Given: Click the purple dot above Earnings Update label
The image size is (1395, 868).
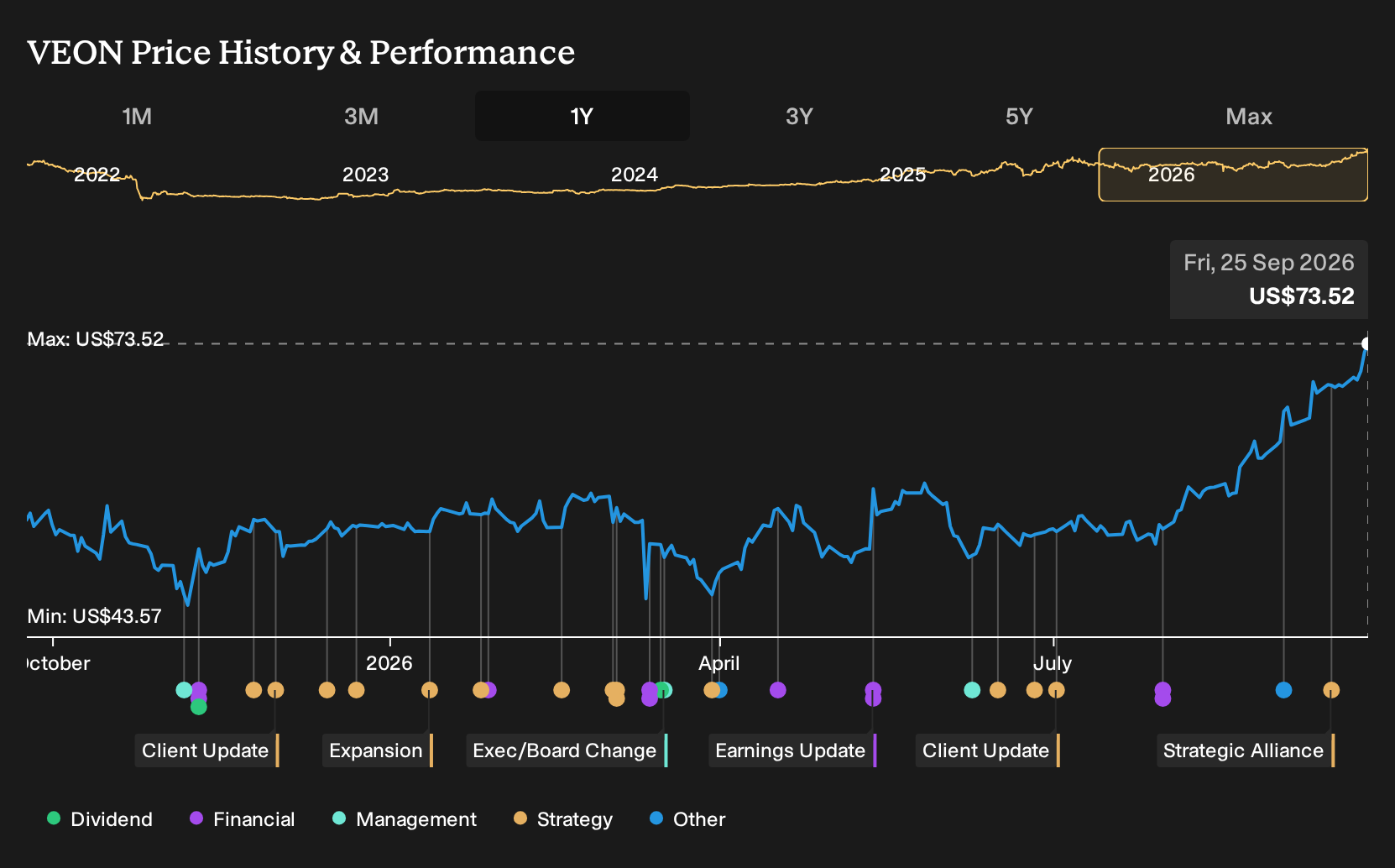Looking at the screenshot, I should (873, 693).
